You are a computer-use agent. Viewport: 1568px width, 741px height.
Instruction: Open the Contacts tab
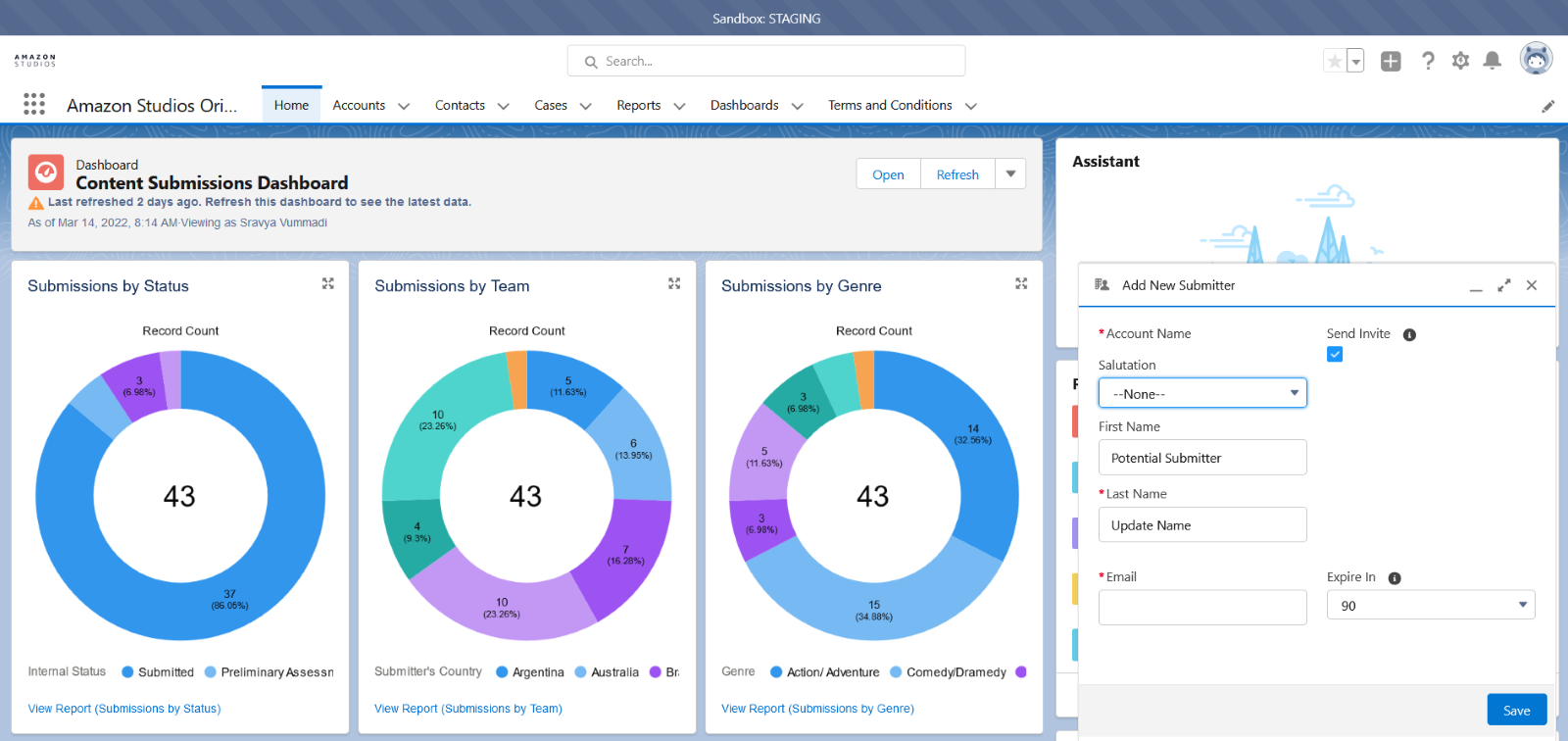tap(460, 105)
